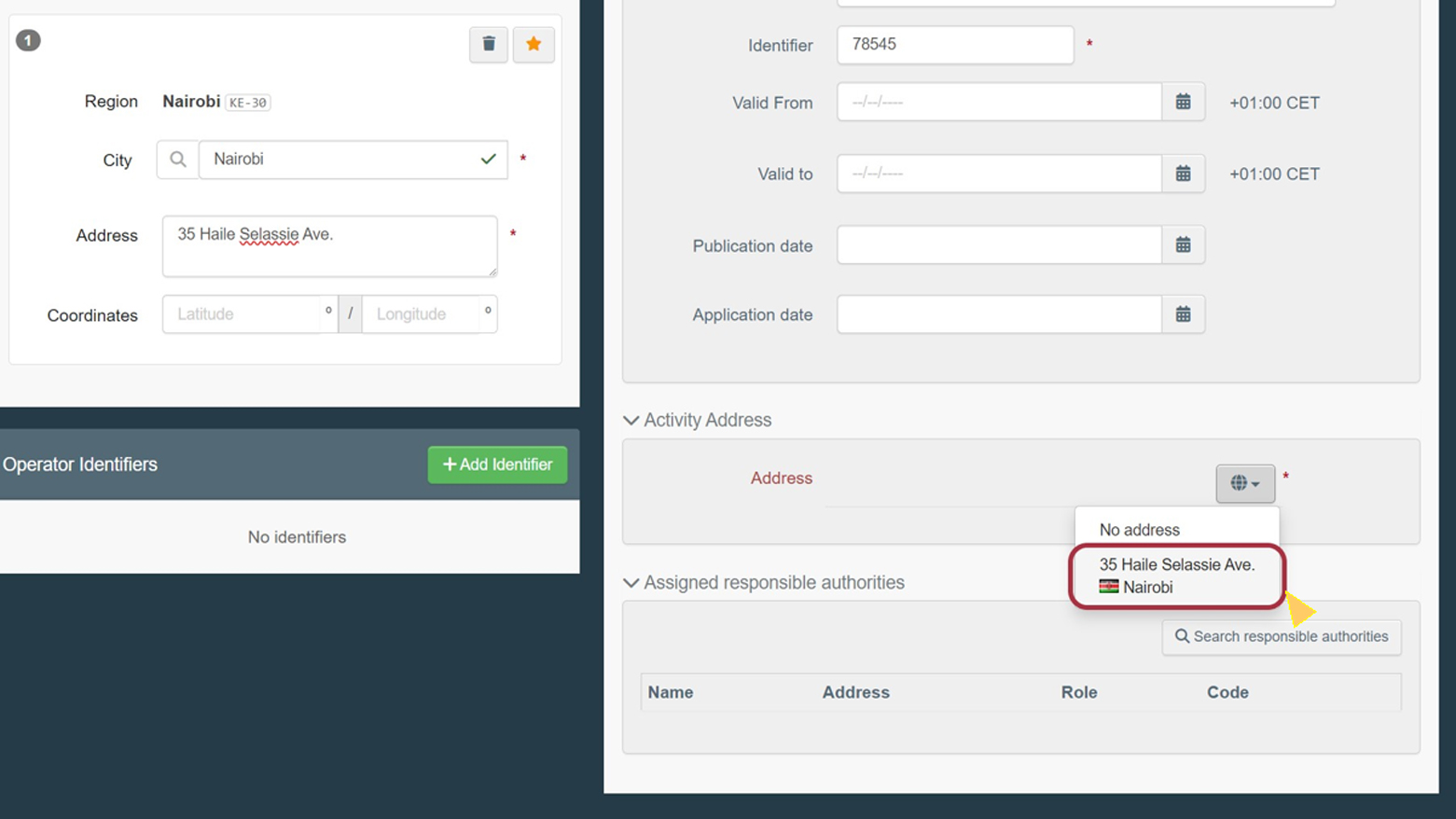Click the green checkmark in City field
Viewport: 1456px width, 819px height.
(488, 160)
